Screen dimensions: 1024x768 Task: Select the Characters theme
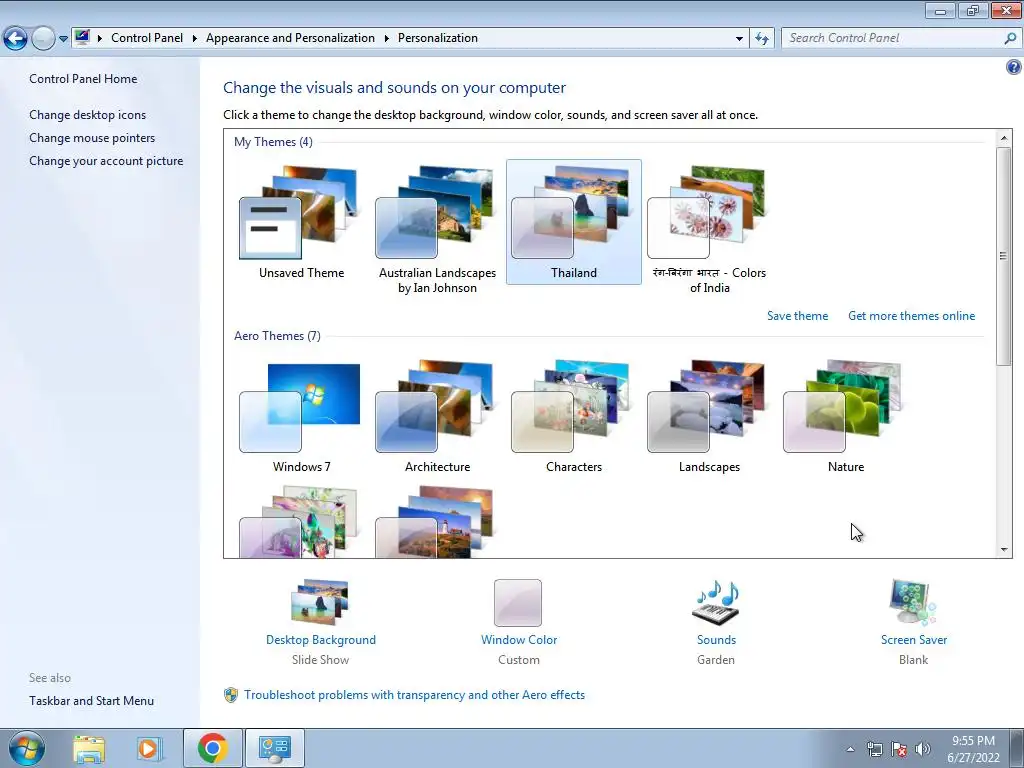click(x=573, y=416)
